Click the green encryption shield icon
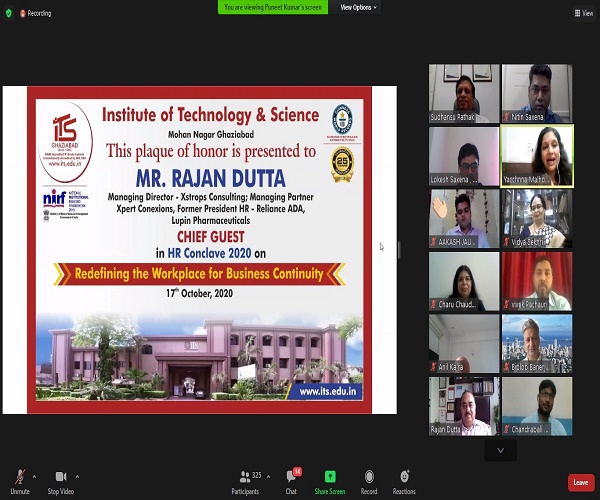This screenshot has height=500, width=600. click(9, 13)
